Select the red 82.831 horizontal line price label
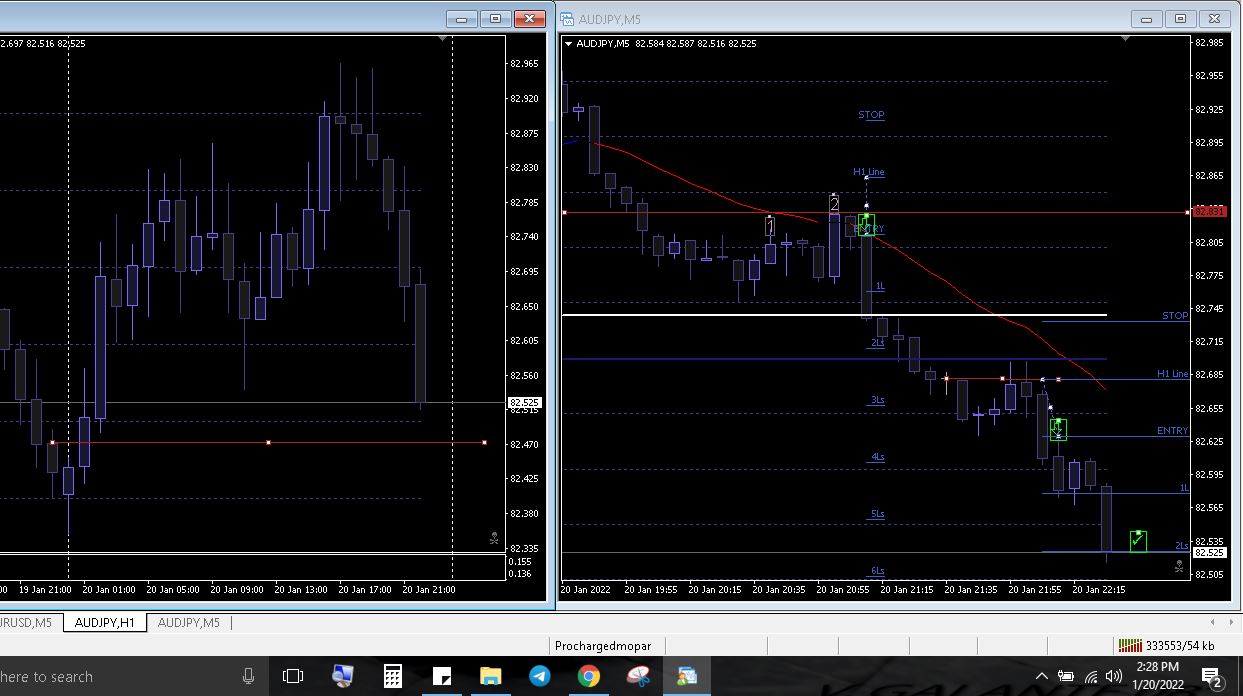This screenshot has width=1243, height=696. click(x=1210, y=212)
